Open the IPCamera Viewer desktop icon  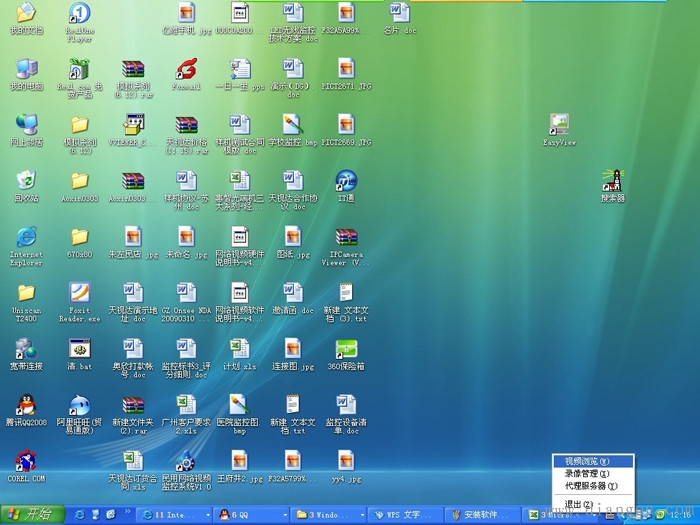[346, 238]
